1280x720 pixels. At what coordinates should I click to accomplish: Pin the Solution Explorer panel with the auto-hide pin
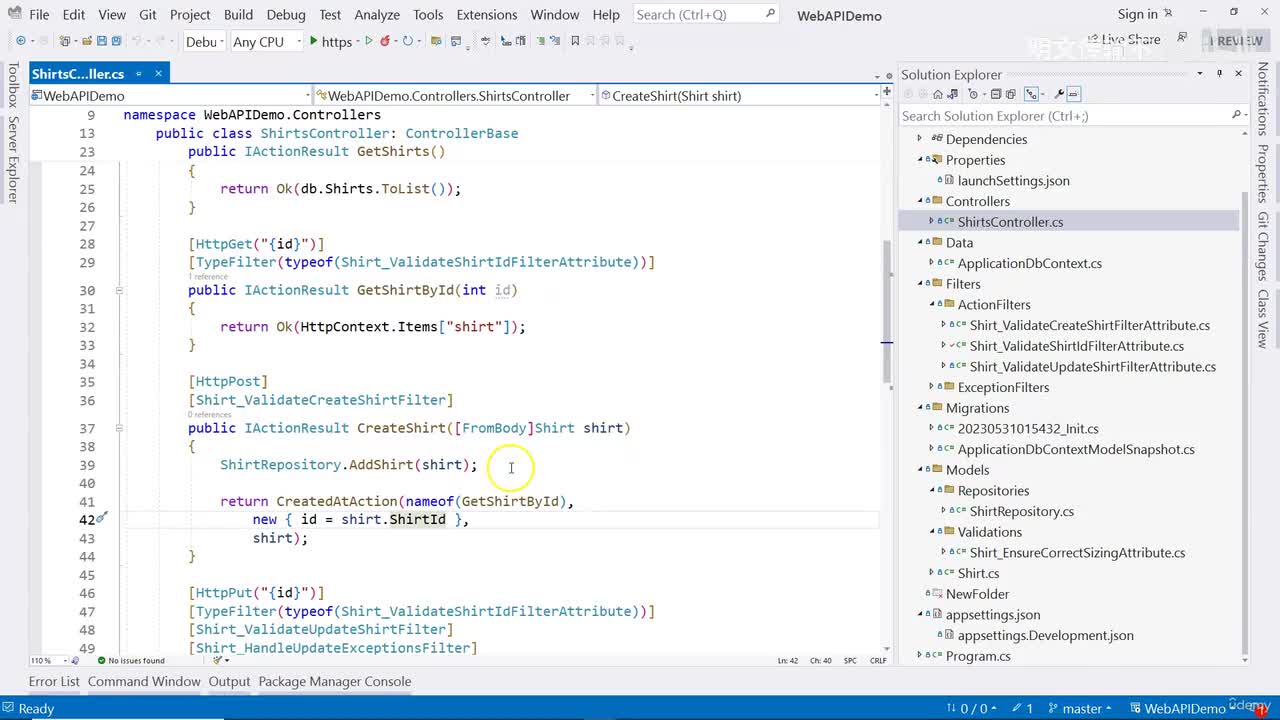point(1219,74)
